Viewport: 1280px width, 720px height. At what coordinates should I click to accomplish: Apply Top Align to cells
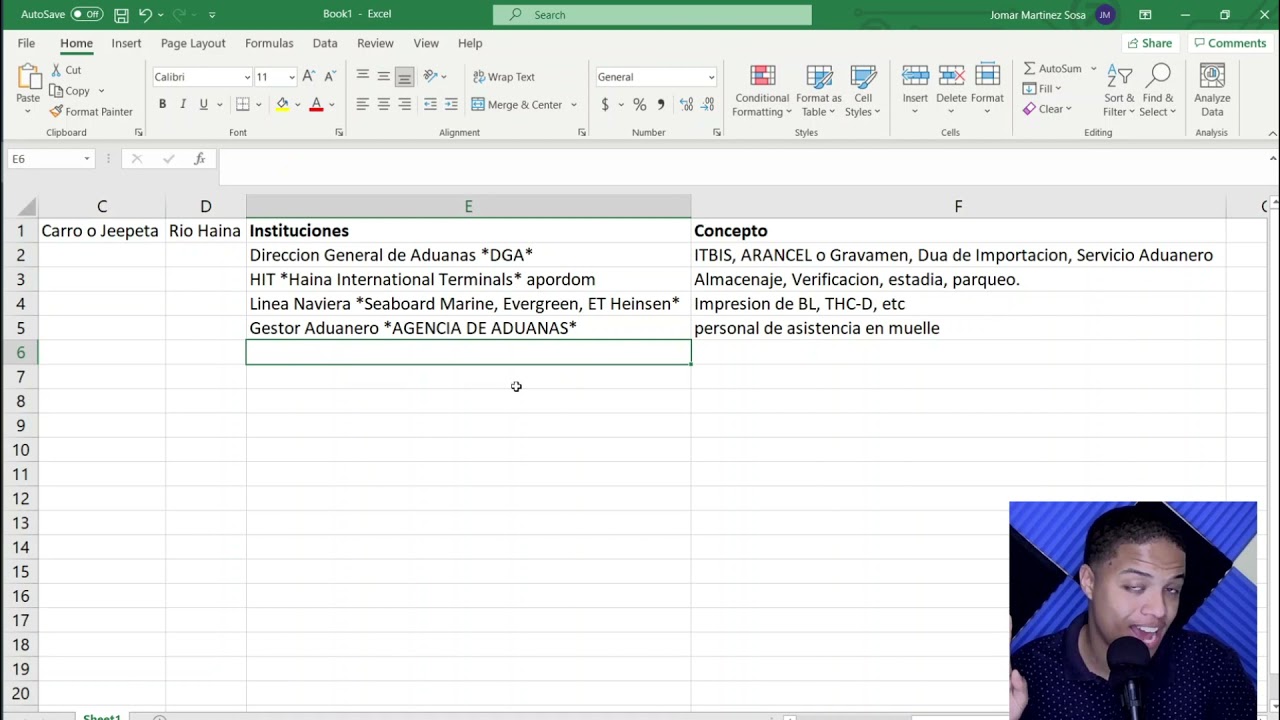[362, 77]
